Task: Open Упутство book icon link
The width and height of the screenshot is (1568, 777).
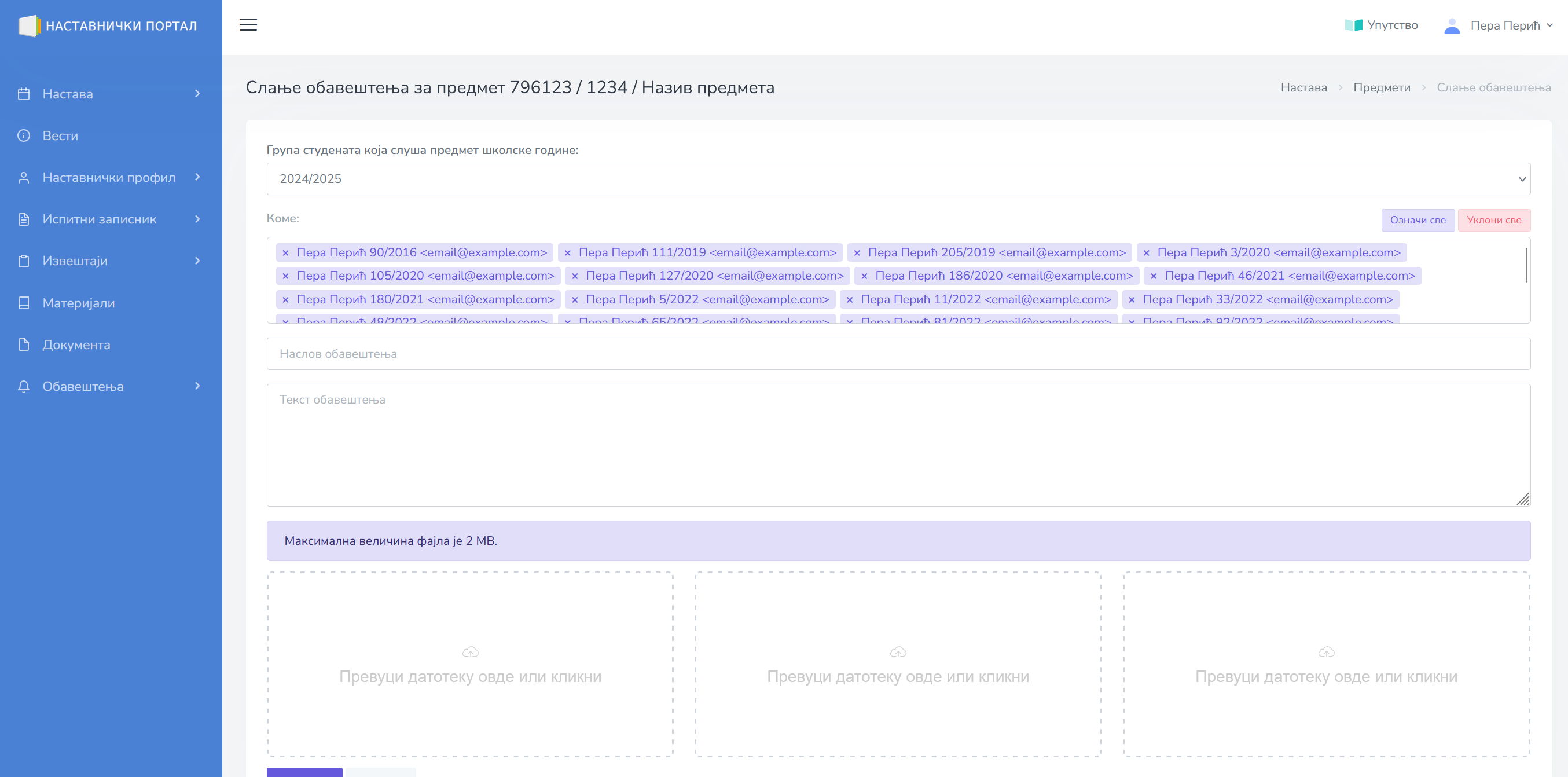Action: point(1353,25)
